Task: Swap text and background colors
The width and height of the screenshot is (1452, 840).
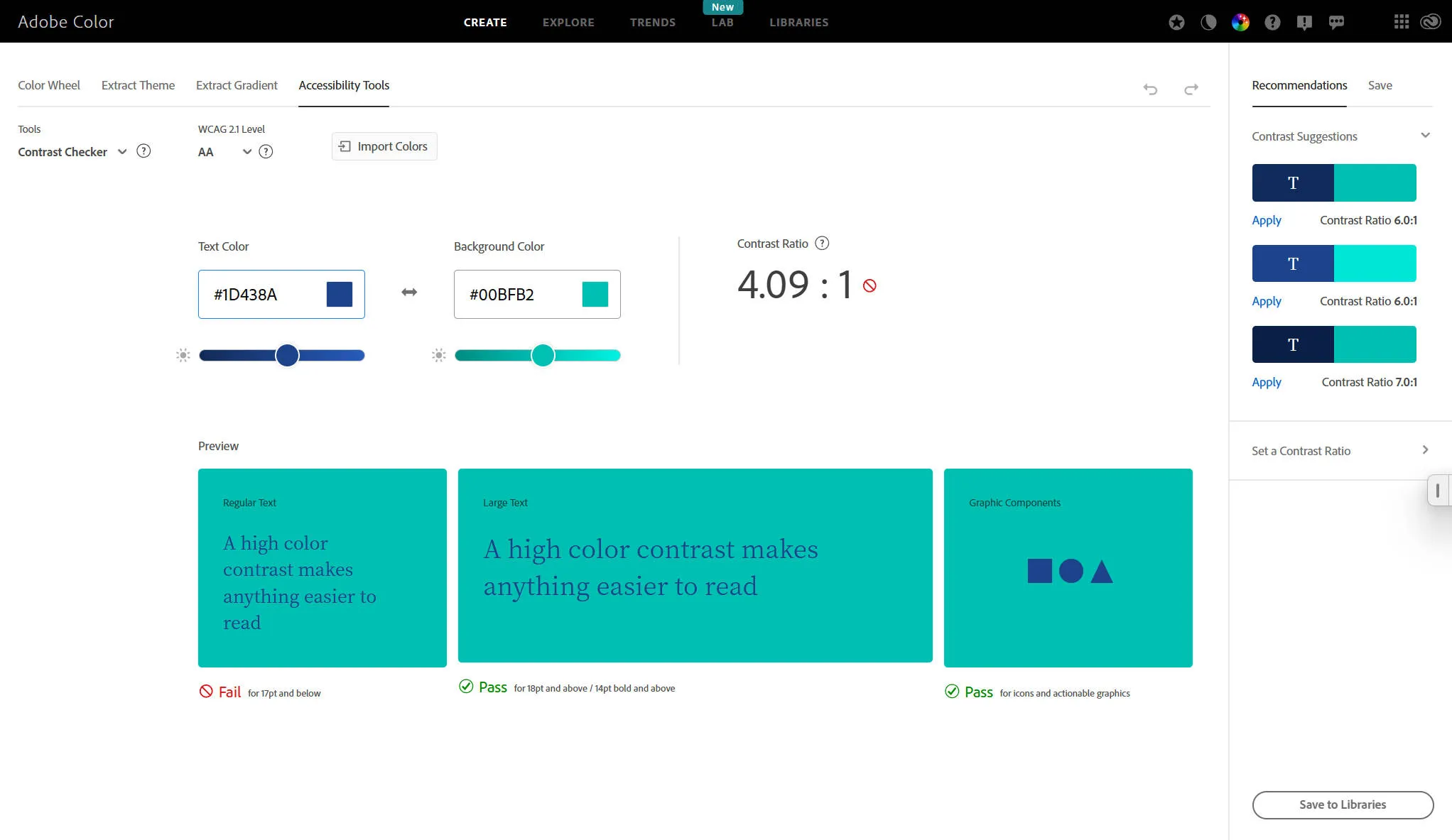Action: coord(409,293)
